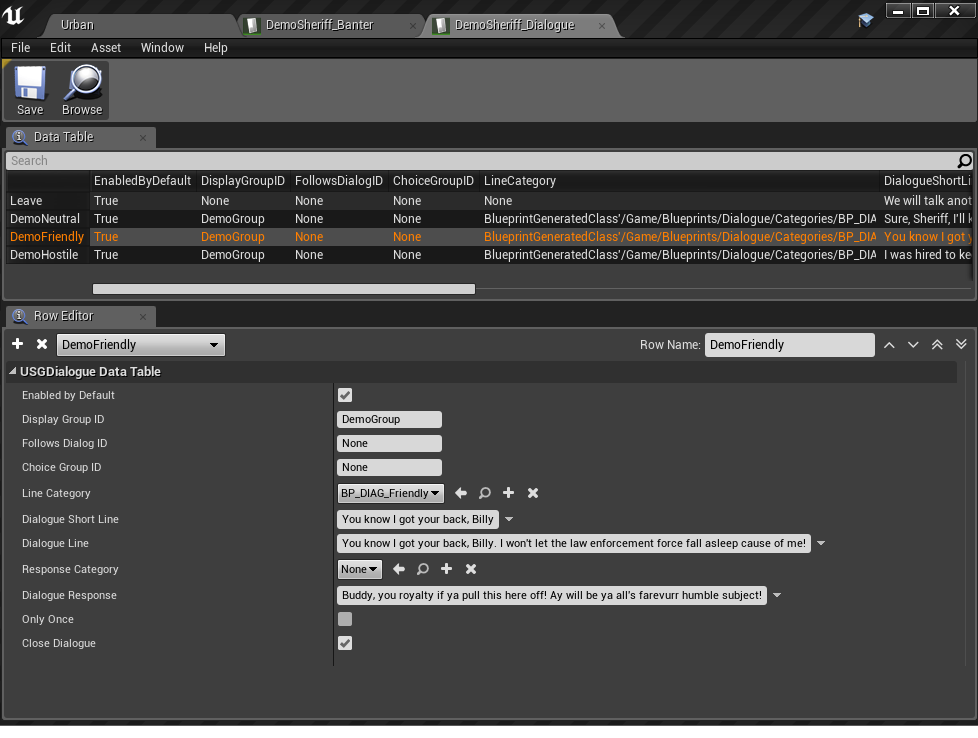The height and width of the screenshot is (738, 978).
Task: Close the DemoSheriff_Dialogue tab
Action: pos(602,26)
